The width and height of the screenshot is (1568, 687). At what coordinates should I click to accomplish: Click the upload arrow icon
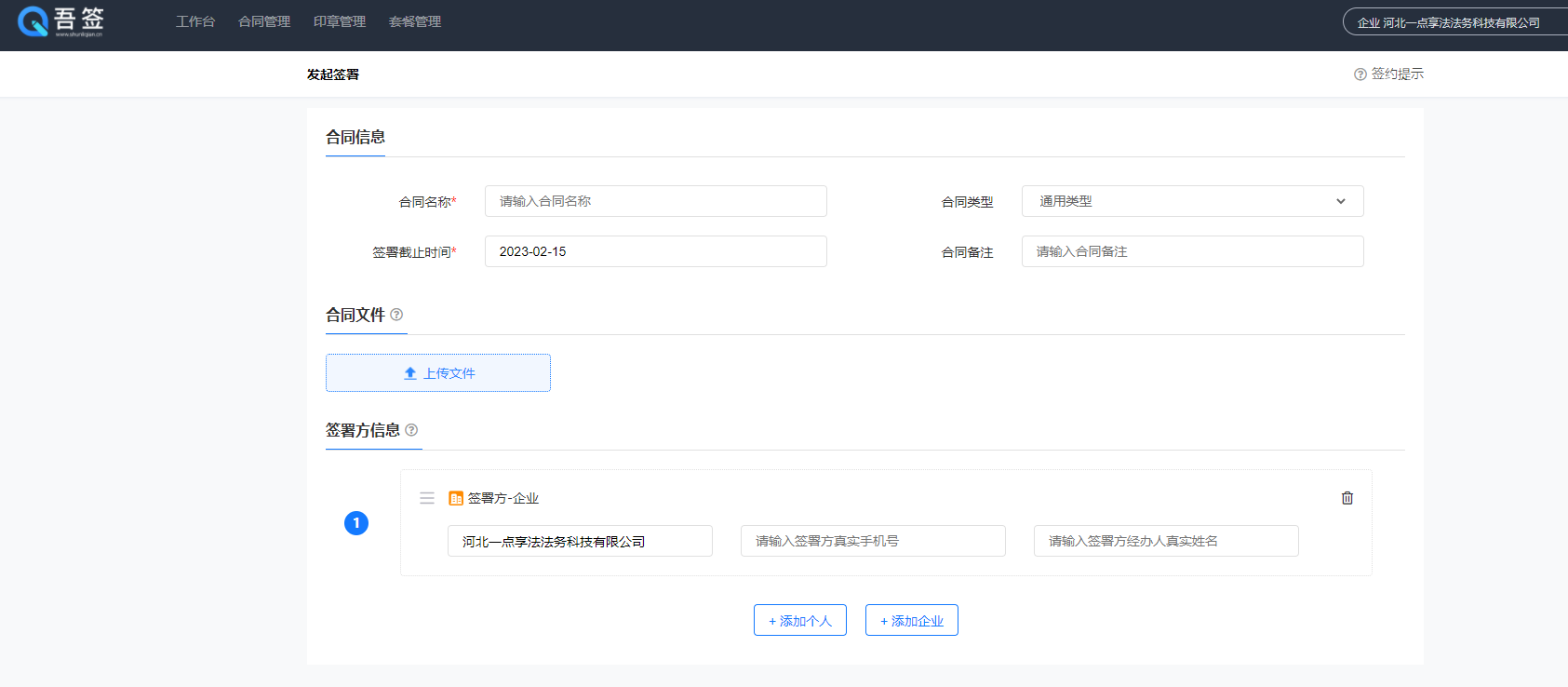410,373
